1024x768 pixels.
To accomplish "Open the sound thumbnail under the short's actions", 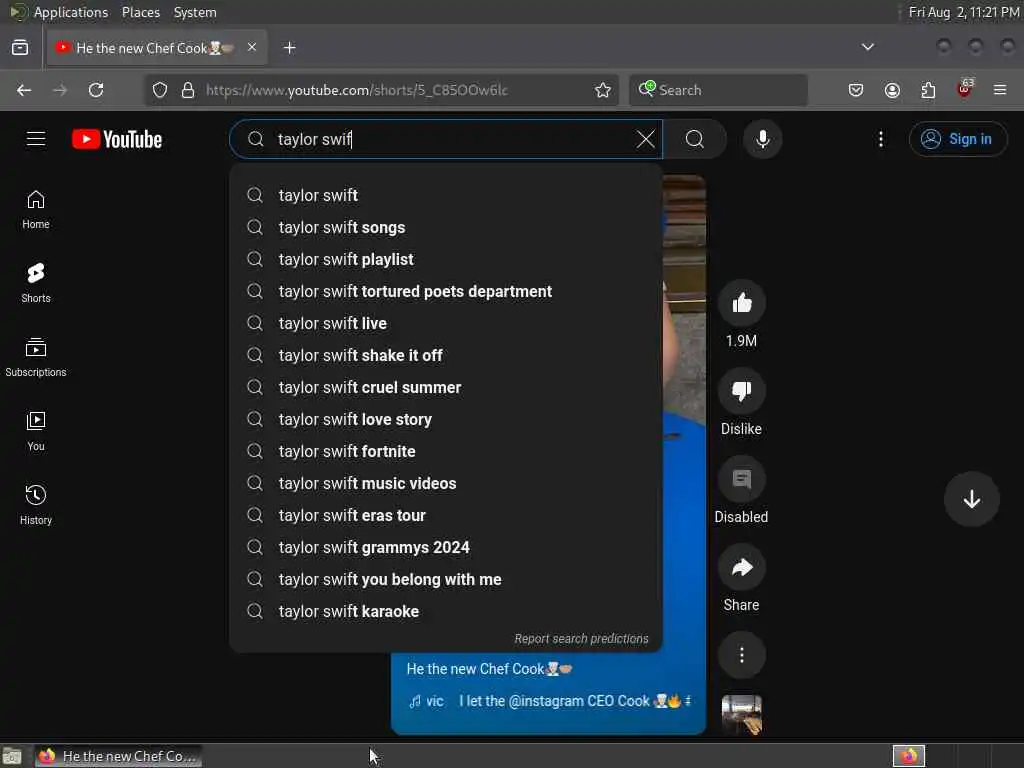I will point(741,714).
